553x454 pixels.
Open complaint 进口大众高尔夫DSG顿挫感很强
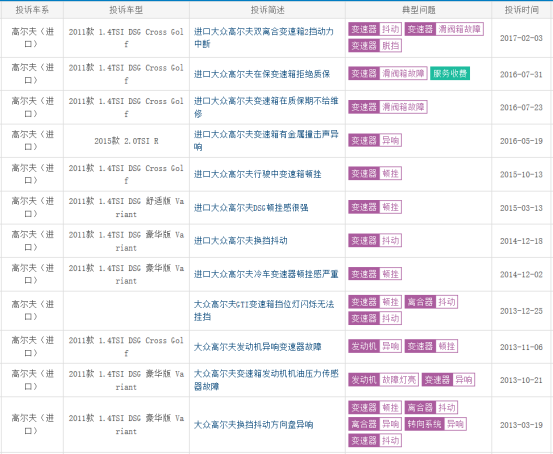click(x=251, y=207)
